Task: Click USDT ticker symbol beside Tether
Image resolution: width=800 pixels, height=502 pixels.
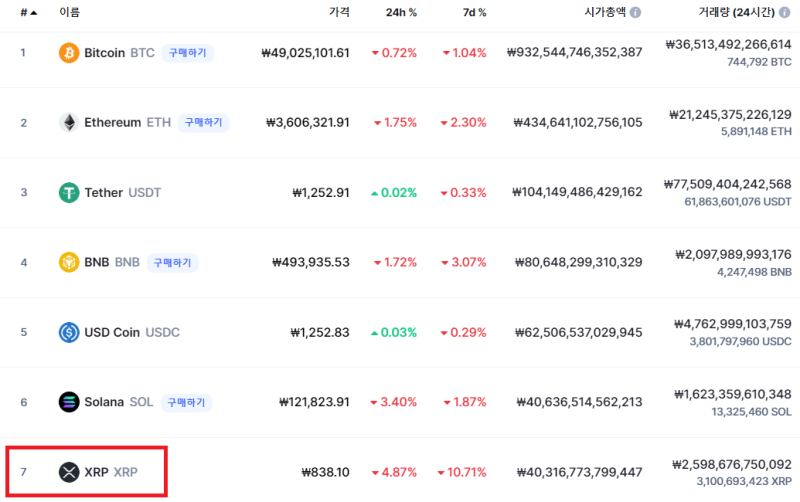Action: pos(144,192)
